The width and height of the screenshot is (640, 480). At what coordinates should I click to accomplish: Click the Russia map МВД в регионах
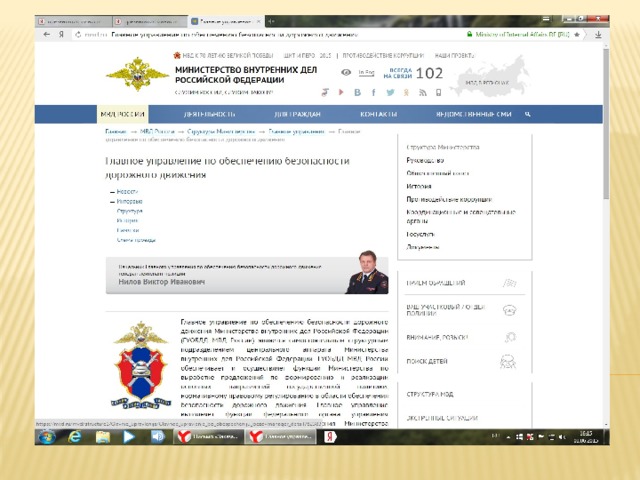(489, 77)
